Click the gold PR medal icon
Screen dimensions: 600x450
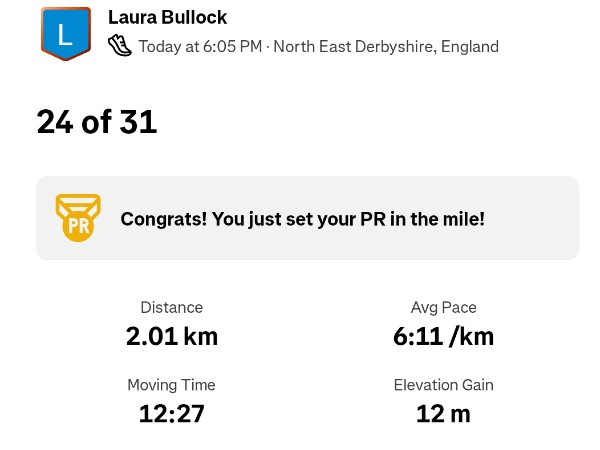point(78,218)
